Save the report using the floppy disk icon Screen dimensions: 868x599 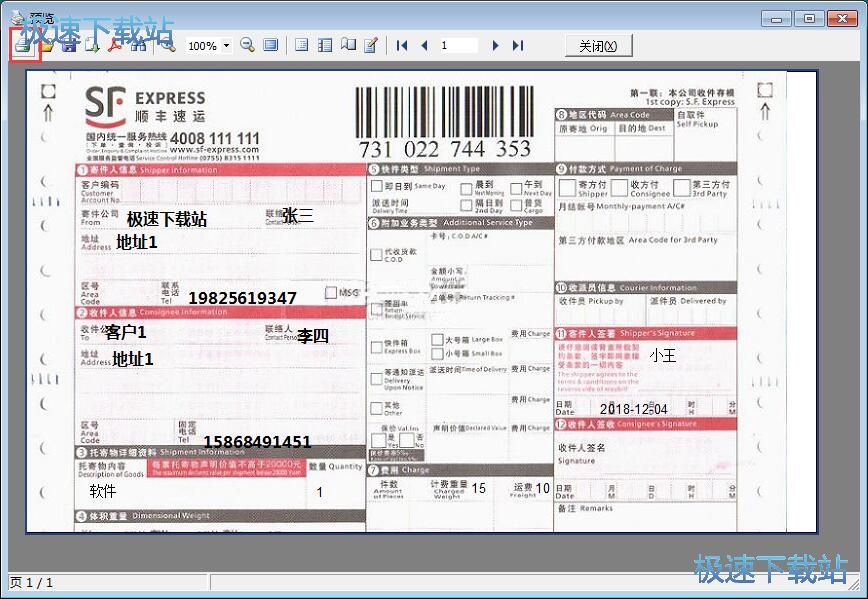(x=69, y=45)
